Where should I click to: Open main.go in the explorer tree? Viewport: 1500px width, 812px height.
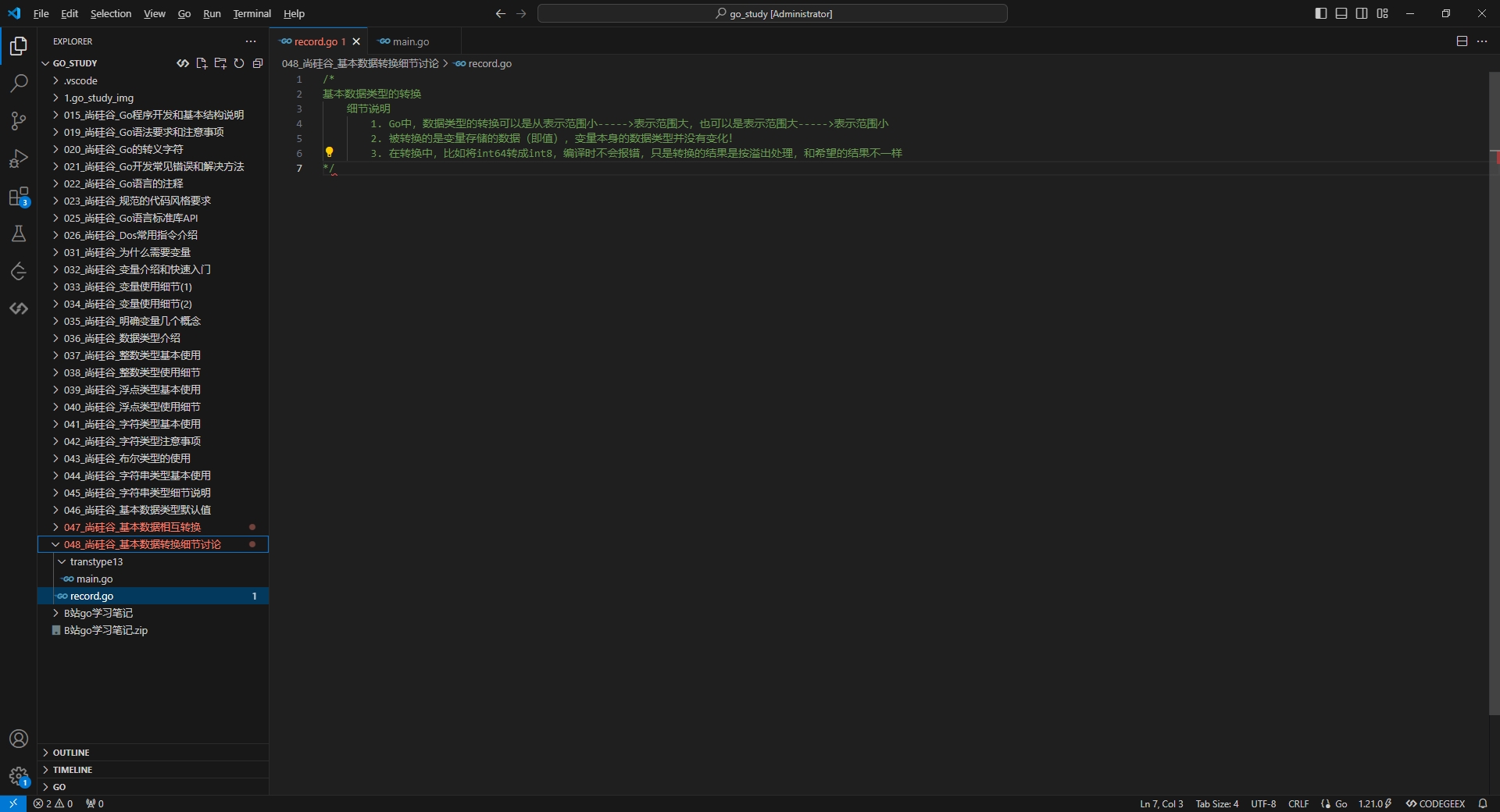pyautogui.click(x=153, y=579)
